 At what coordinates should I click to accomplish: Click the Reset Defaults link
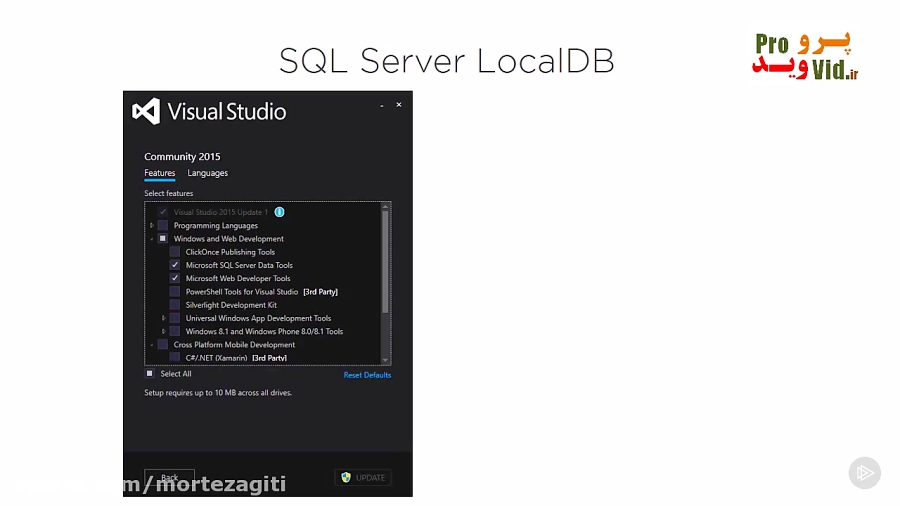(x=367, y=375)
